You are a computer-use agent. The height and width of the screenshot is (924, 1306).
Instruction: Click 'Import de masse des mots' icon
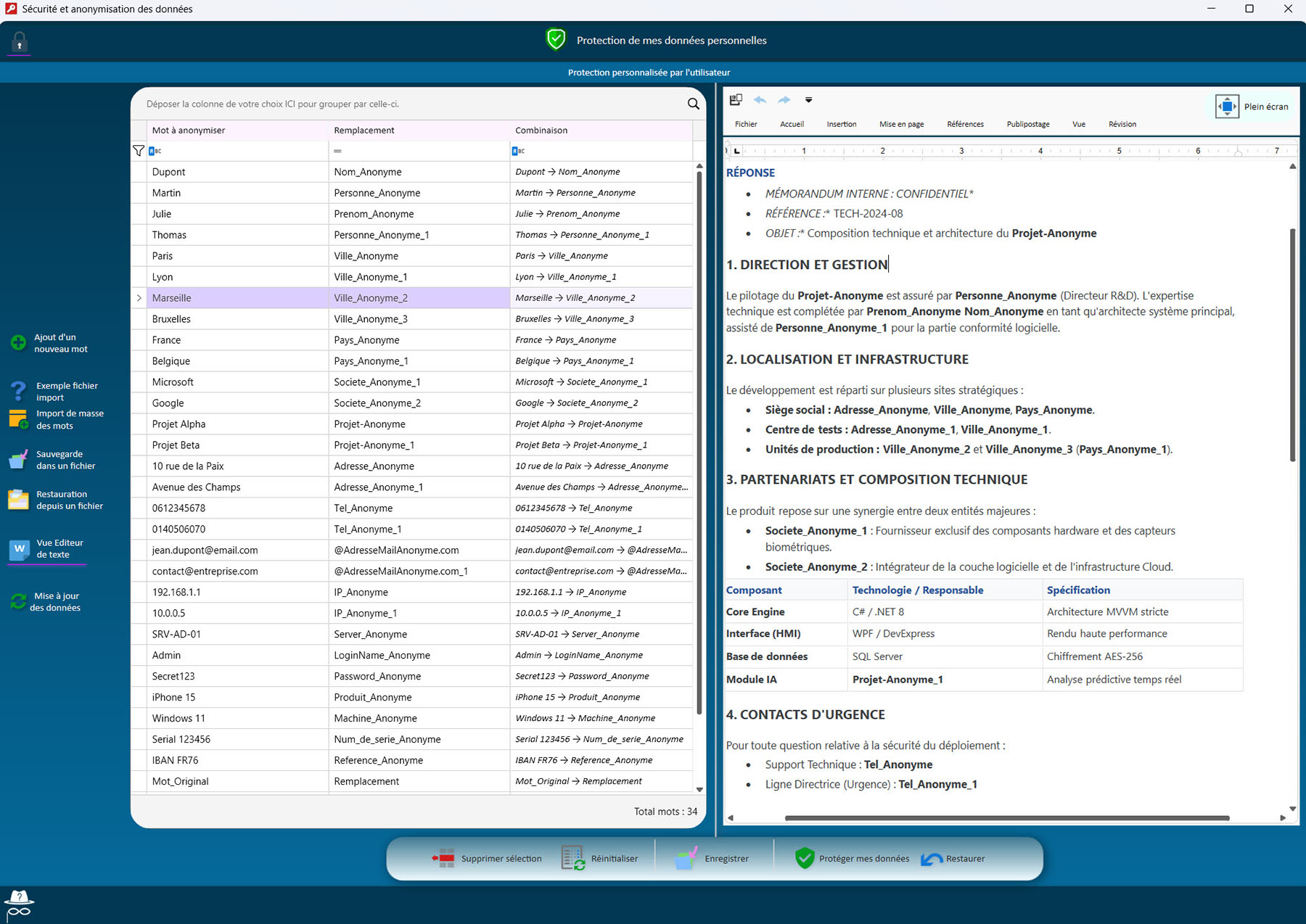[18, 419]
